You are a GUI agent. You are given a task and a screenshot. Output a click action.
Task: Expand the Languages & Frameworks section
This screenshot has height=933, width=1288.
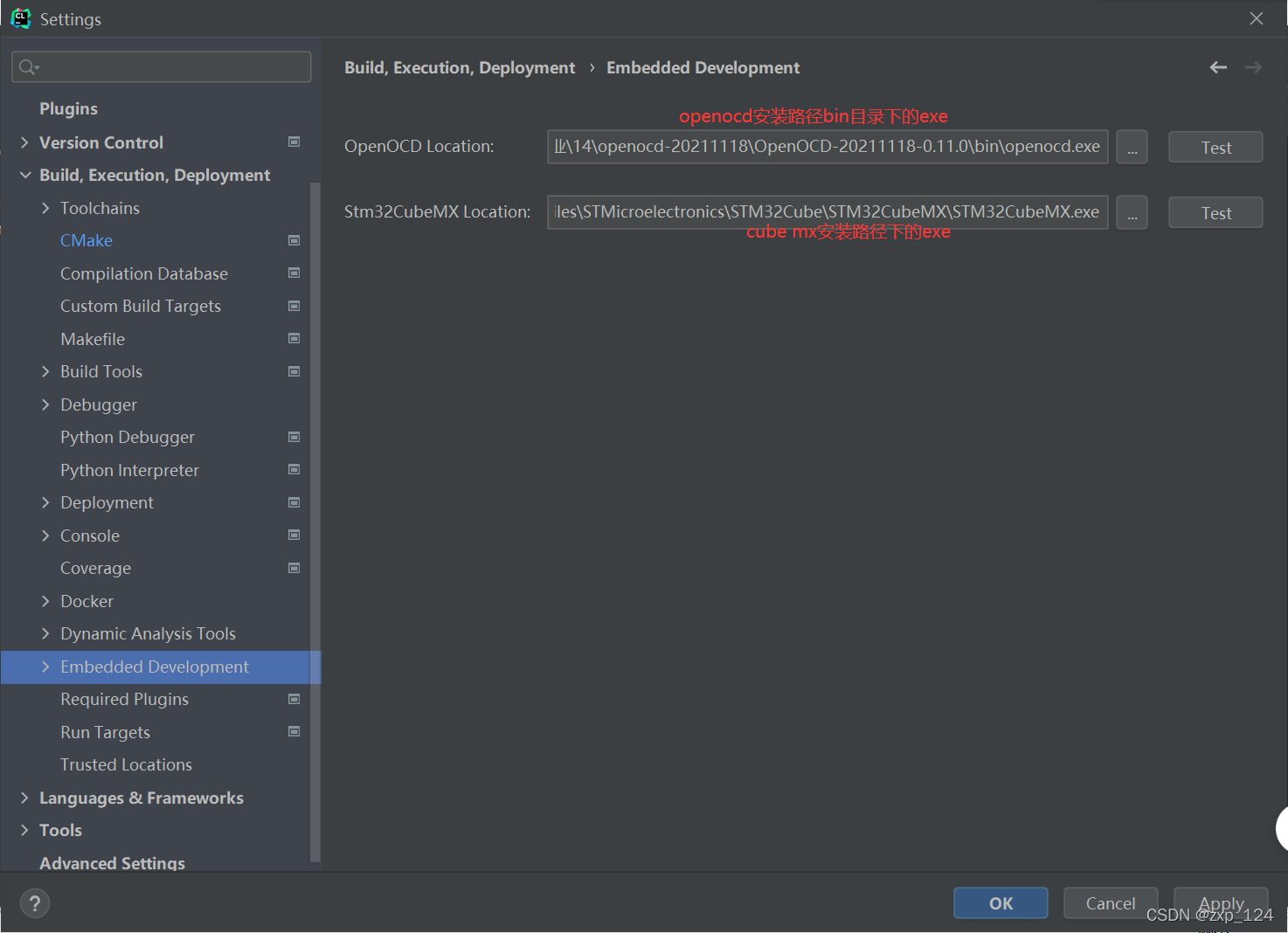pos(24,798)
